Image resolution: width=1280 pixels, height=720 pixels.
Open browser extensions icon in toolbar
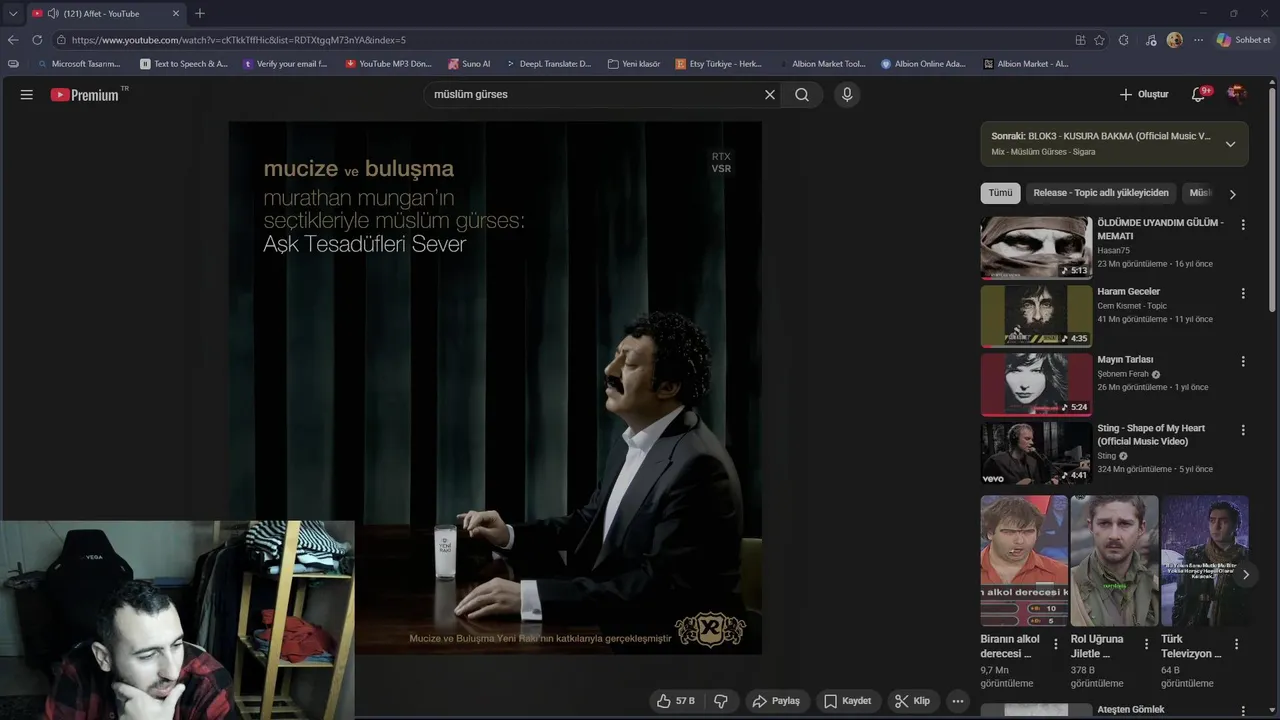point(1124,40)
